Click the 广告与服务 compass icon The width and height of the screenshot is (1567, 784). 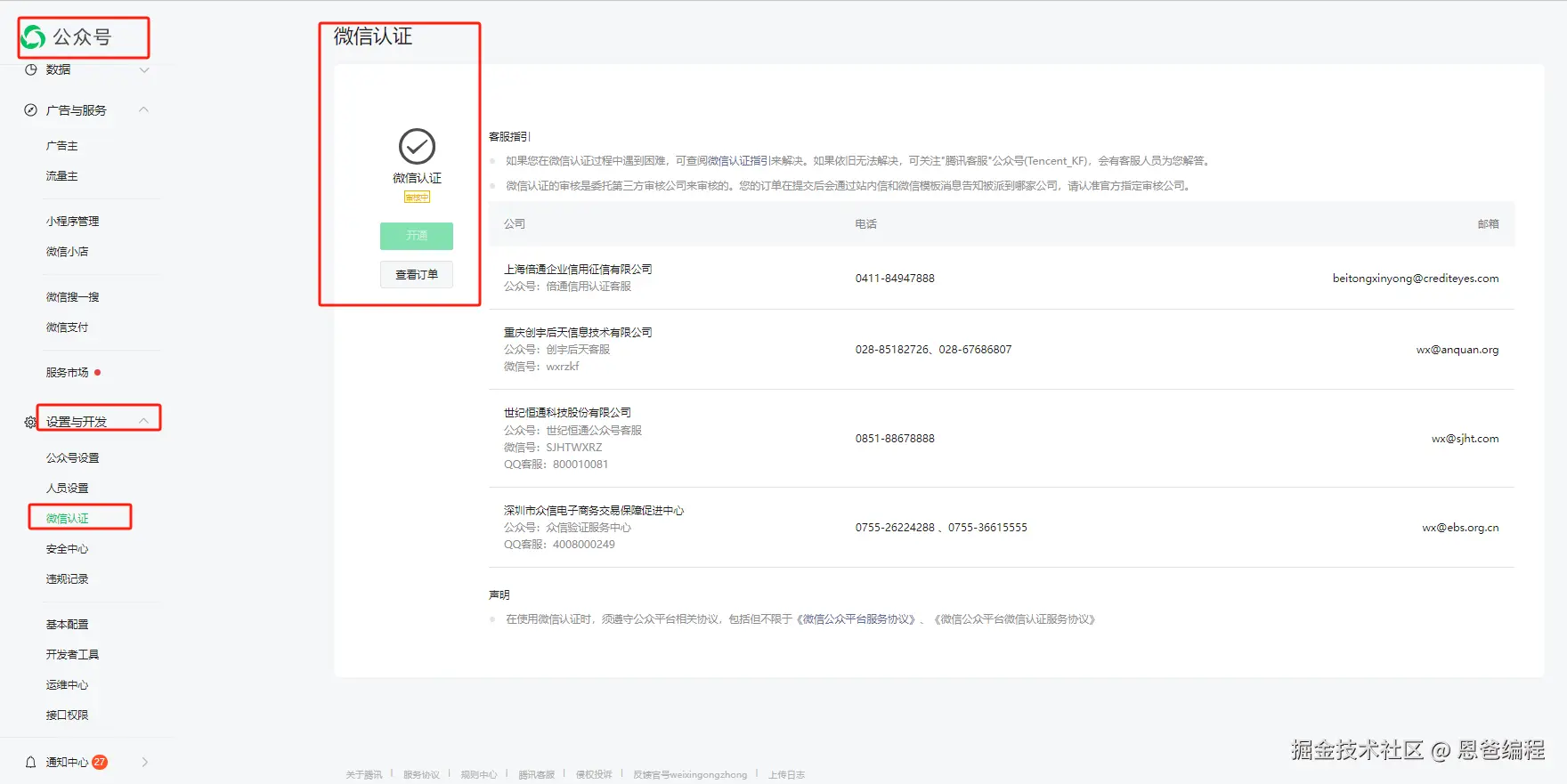pos(30,110)
